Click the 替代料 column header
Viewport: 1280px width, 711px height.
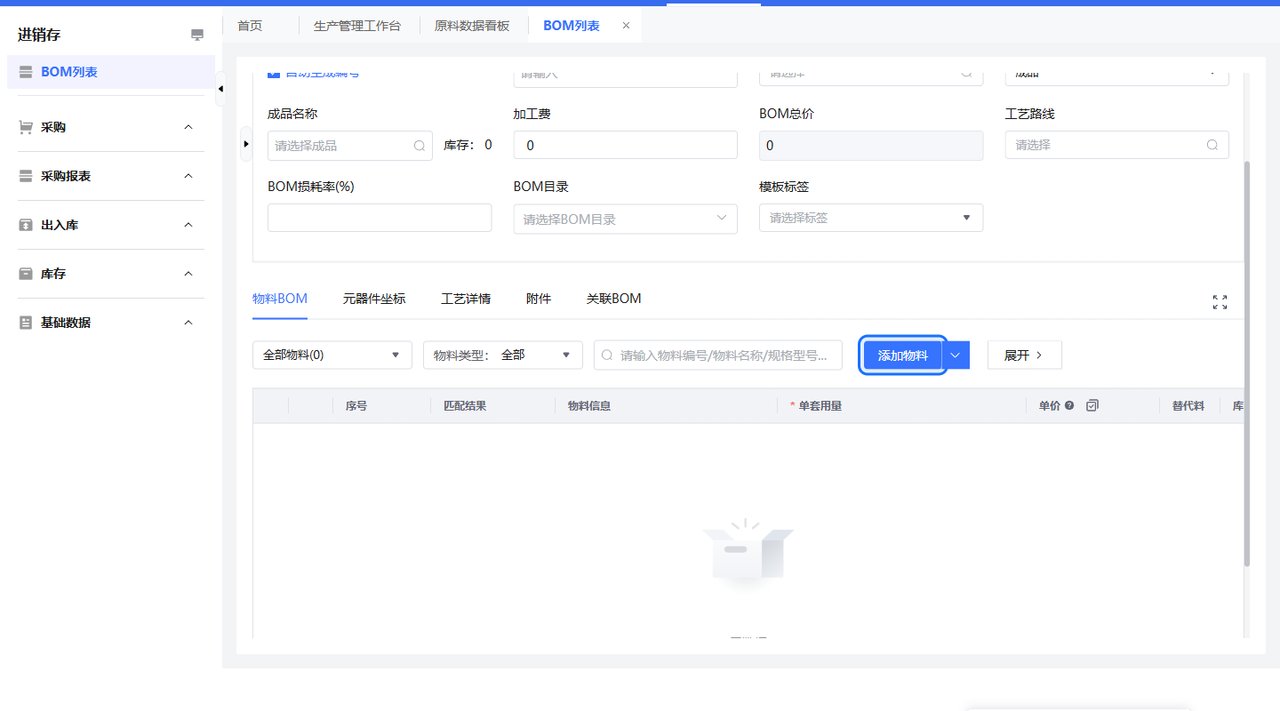tap(1188, 406)
